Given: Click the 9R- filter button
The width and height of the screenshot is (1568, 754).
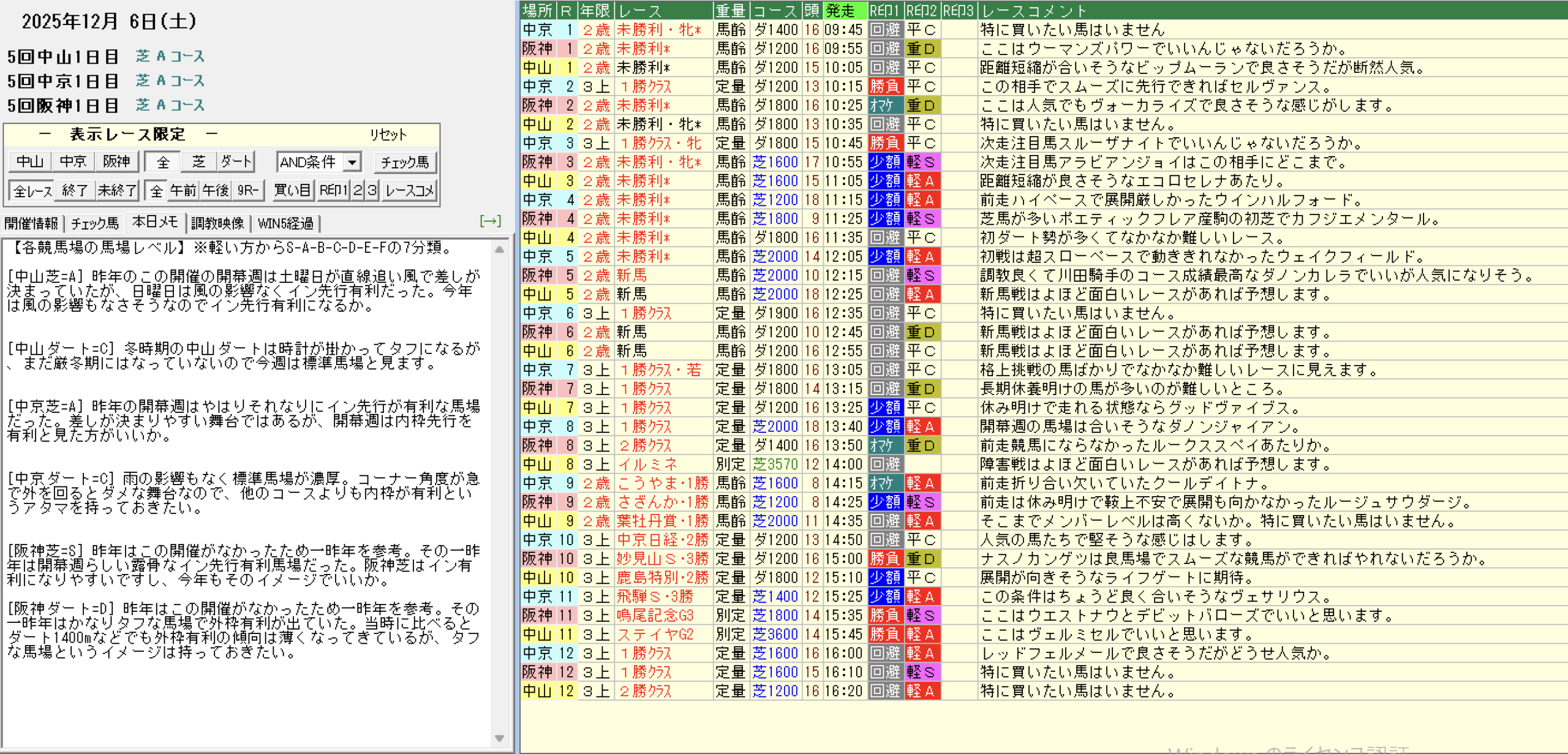Looking at the screenshot, I should 248,190.
